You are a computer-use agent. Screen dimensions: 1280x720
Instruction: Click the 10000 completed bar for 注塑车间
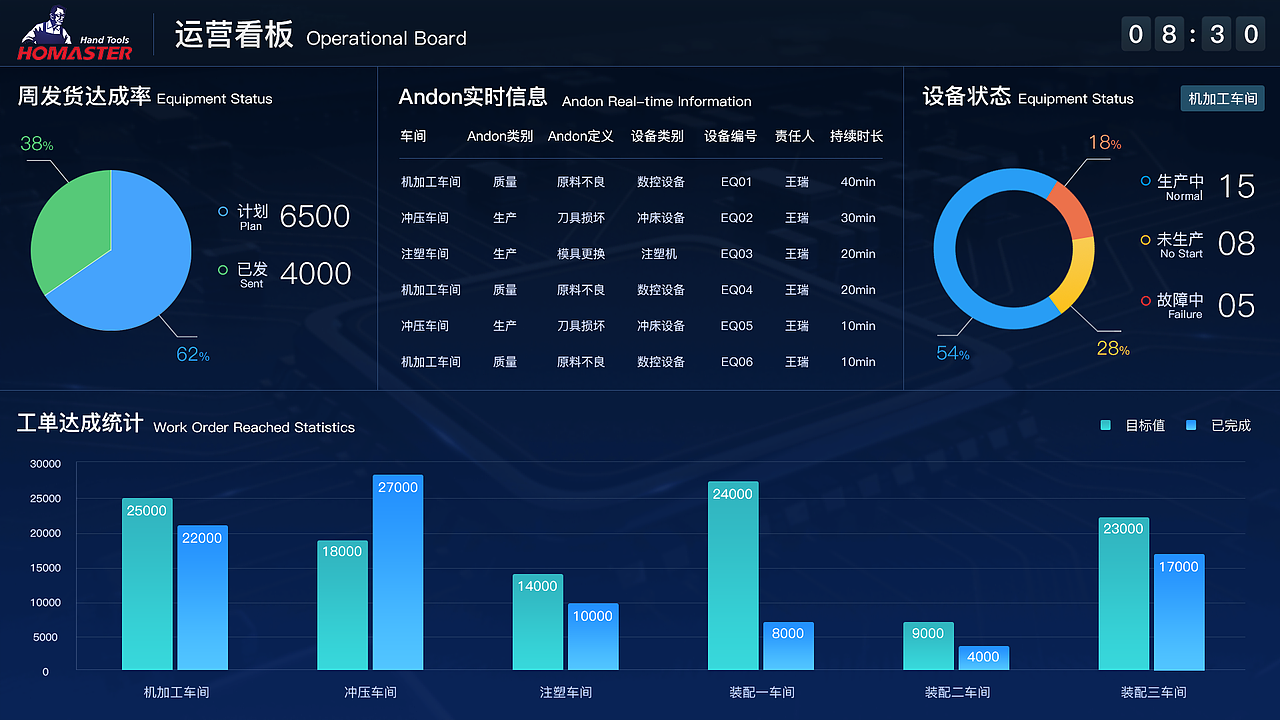pyautogui.click(x=593, y=637)
